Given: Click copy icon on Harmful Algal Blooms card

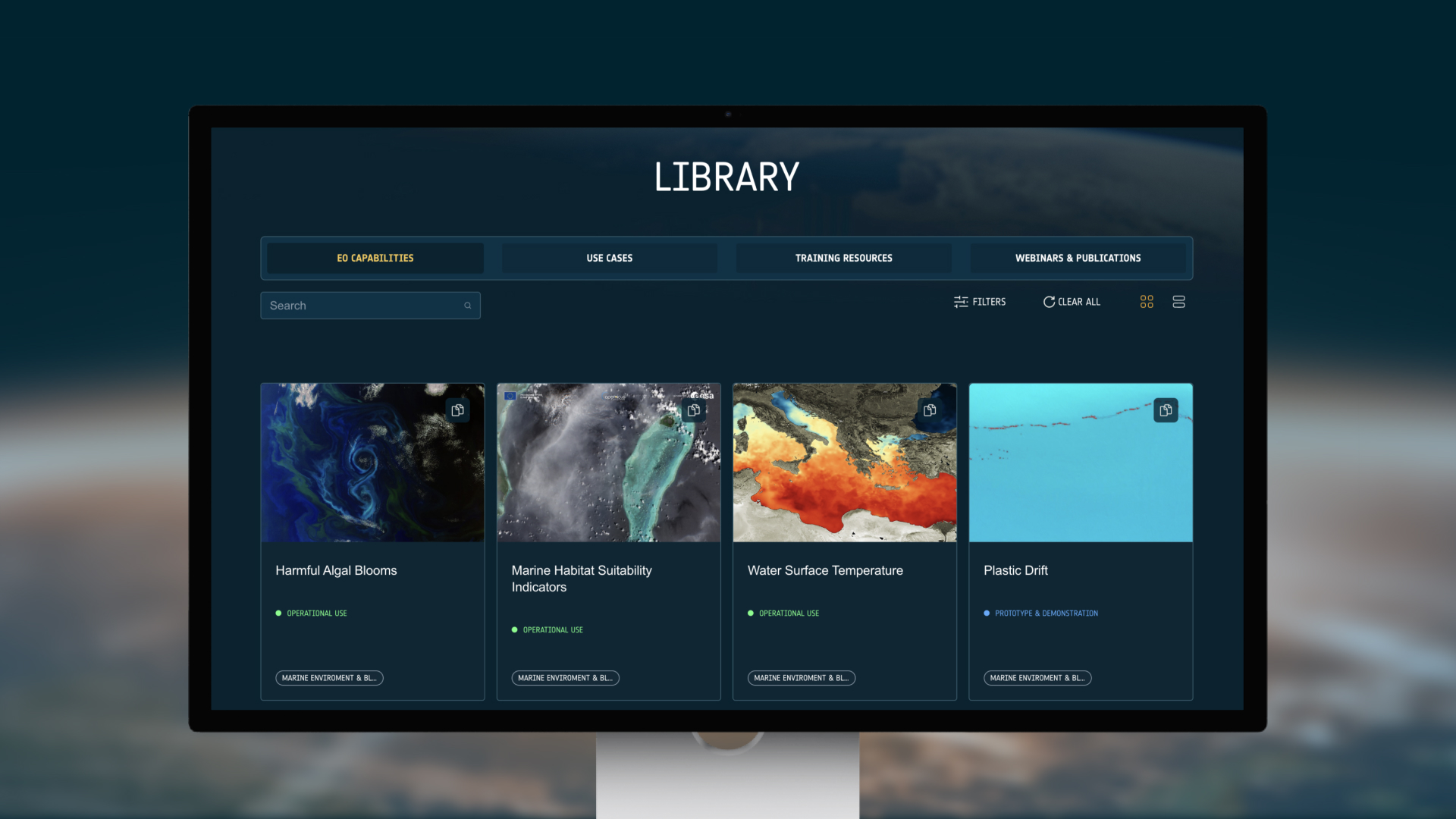Looking at the screenshot, I should (x=457, y=410).
